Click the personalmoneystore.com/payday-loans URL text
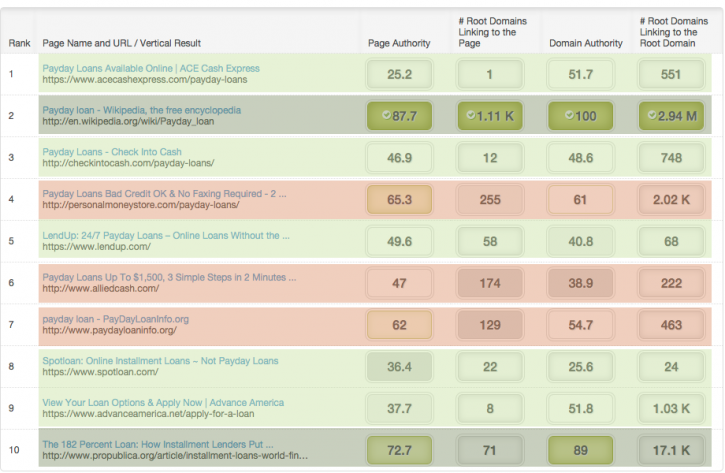Screen dimensions: 725x473 [141, 205]
